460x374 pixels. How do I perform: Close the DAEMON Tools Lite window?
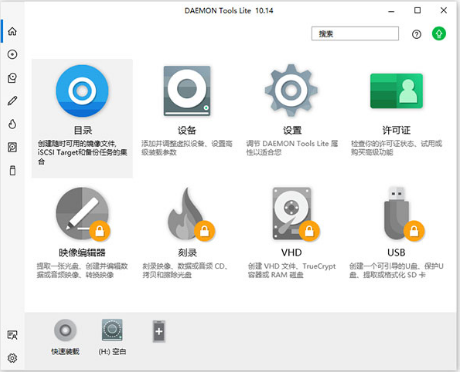click(x=444, y=10)
